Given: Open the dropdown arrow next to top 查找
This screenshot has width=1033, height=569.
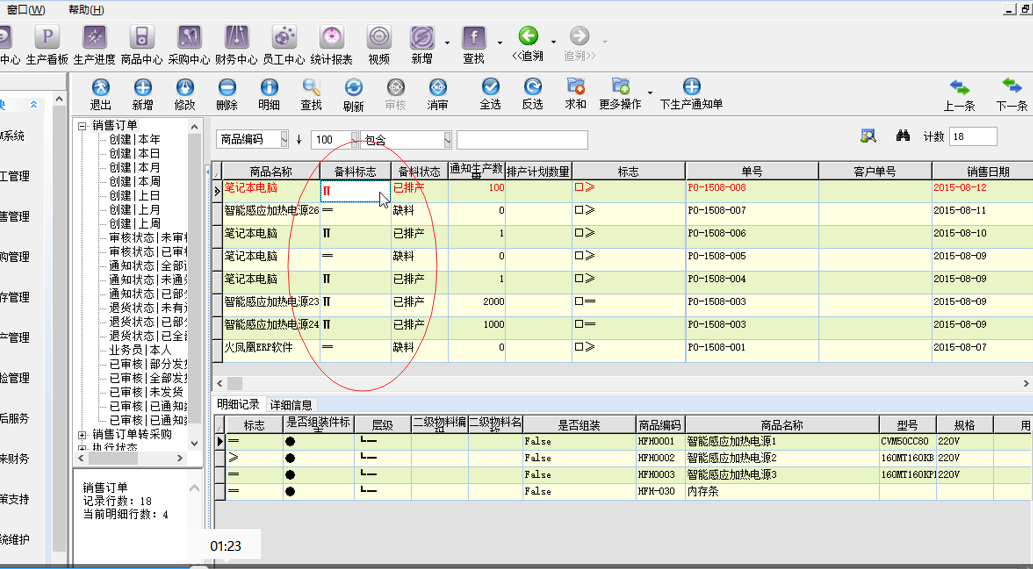Looking at the screenshot, I should coord(499,43).
